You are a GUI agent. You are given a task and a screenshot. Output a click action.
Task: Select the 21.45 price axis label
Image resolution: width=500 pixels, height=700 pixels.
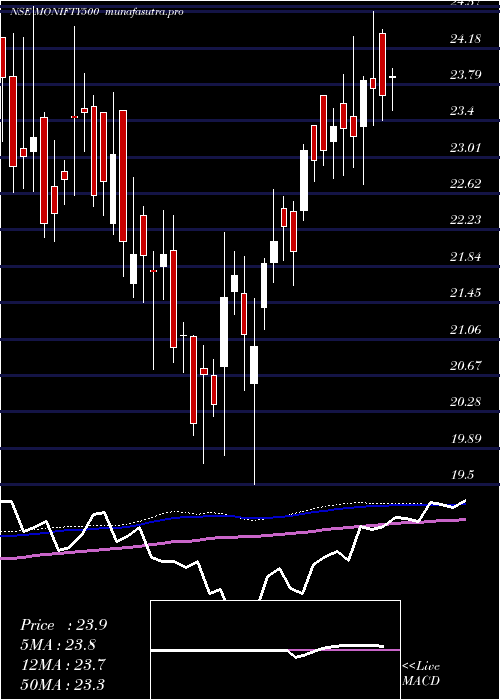(x=465, y=293)
